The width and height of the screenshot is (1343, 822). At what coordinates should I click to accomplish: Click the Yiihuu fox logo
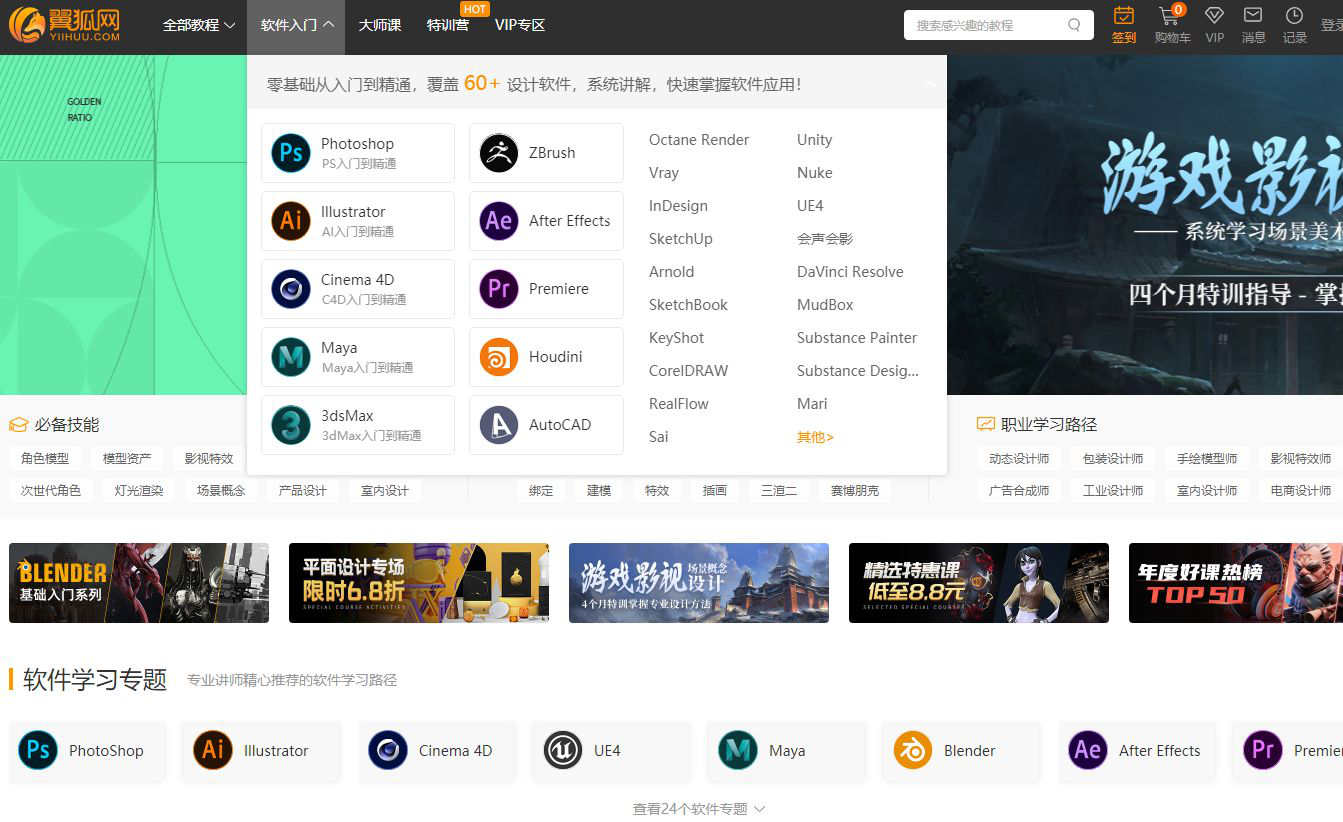tap(66, 25)
